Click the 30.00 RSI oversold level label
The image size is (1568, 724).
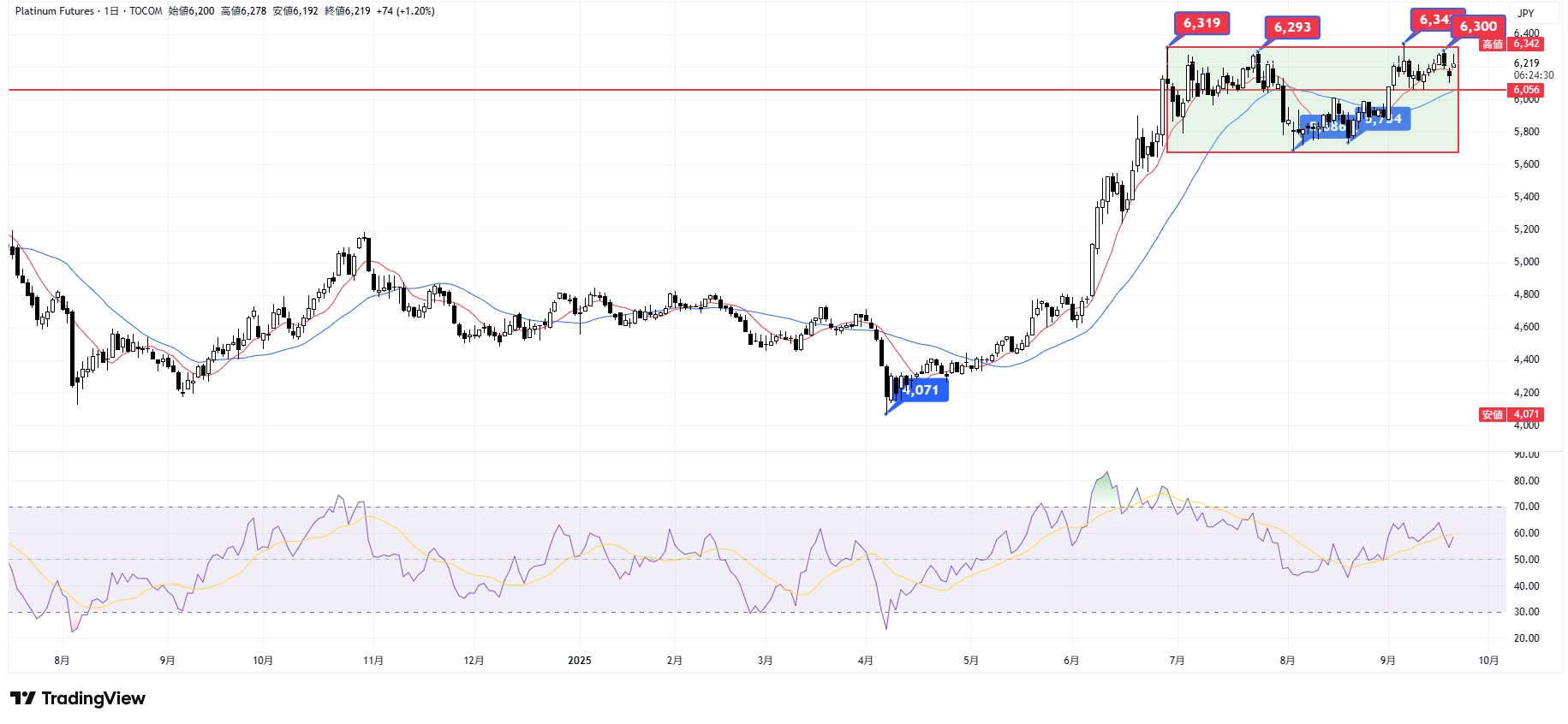pyautogui.click(x=1526, y=612)
